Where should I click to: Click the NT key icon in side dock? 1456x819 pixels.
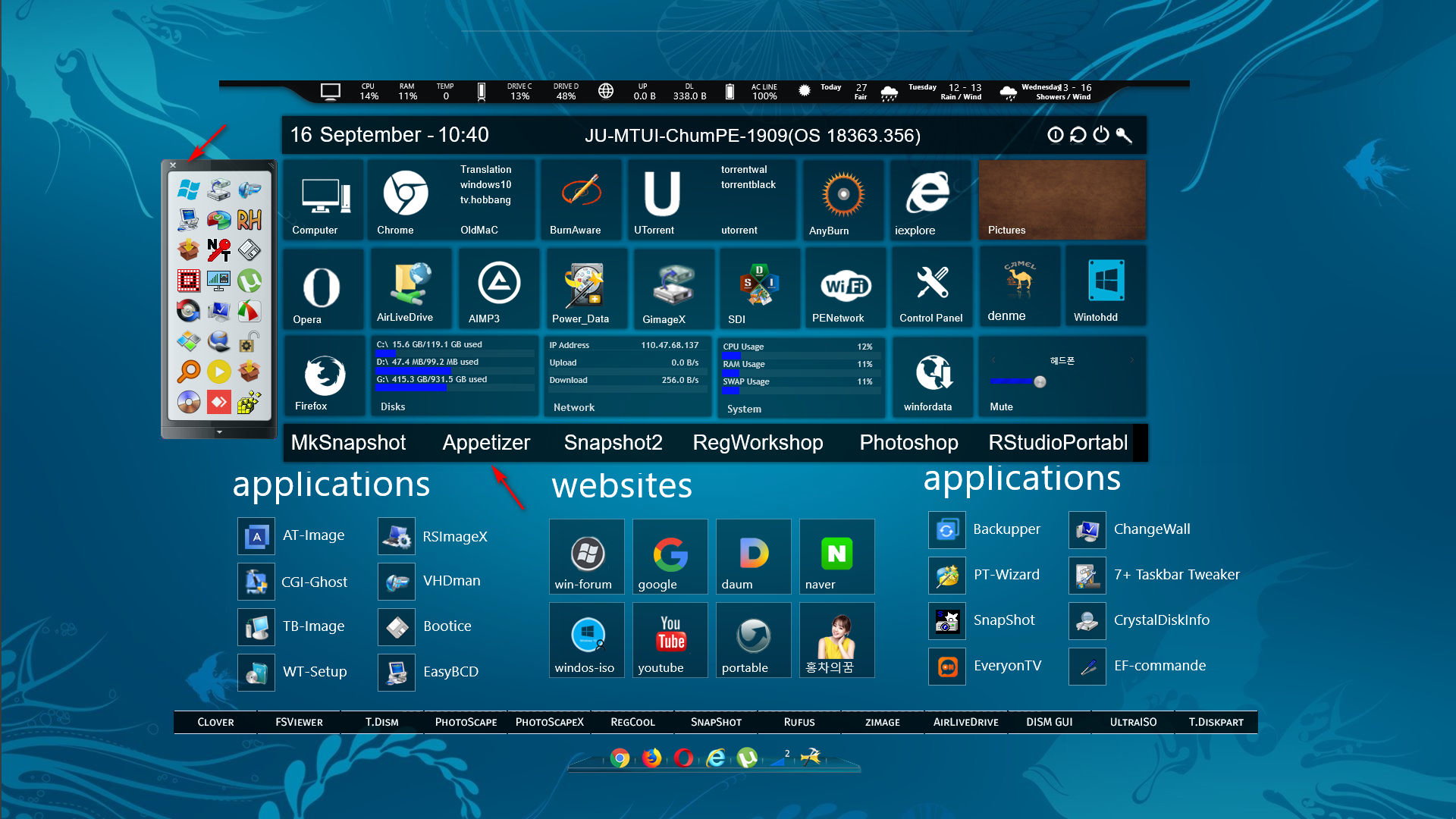pyautogui.click(x=218, y=249)
